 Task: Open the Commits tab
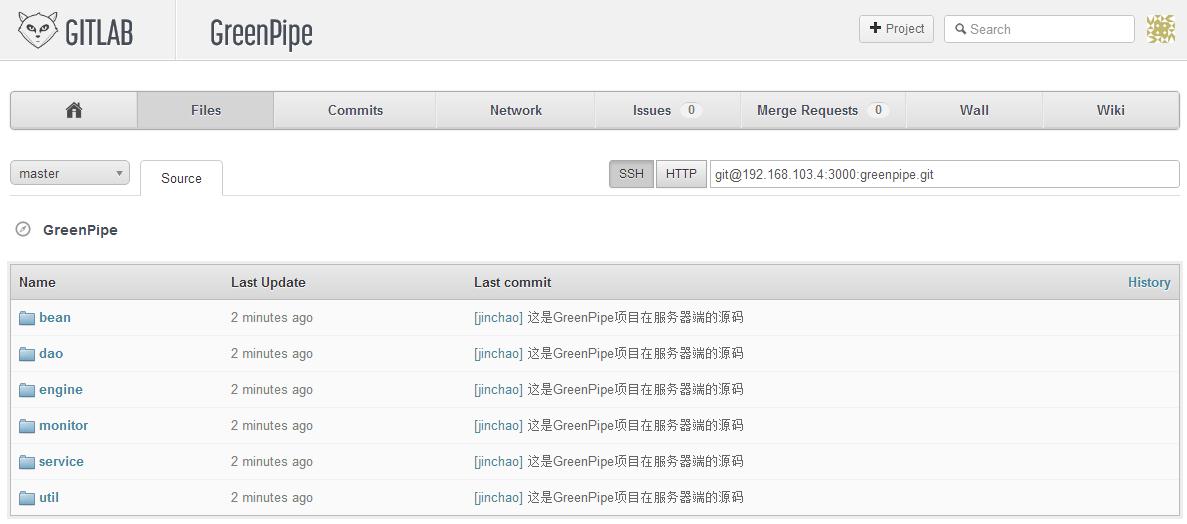pos(355,111)
